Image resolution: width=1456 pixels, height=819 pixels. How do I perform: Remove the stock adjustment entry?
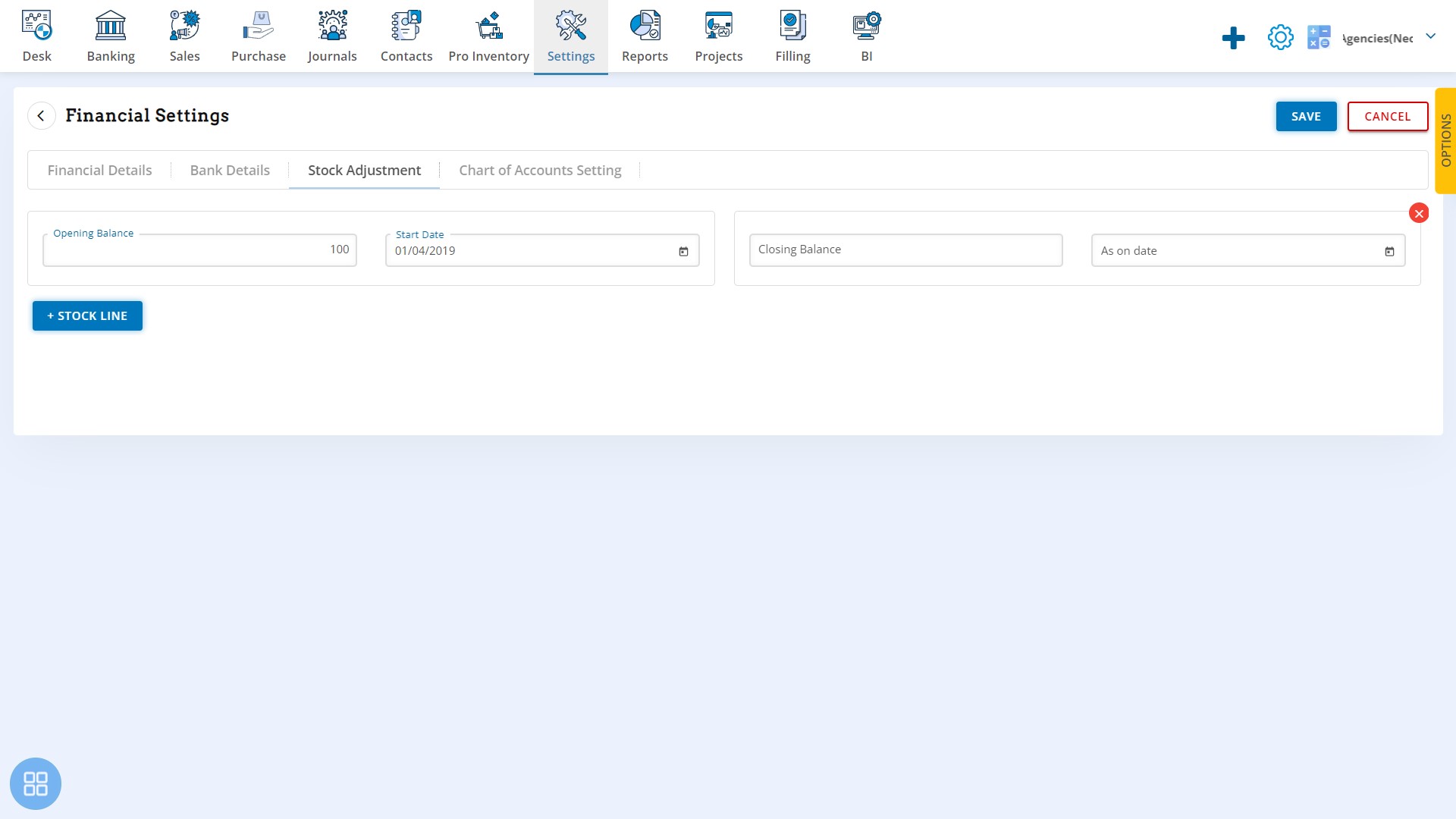pyautogui.click(x=1419, y=213)
